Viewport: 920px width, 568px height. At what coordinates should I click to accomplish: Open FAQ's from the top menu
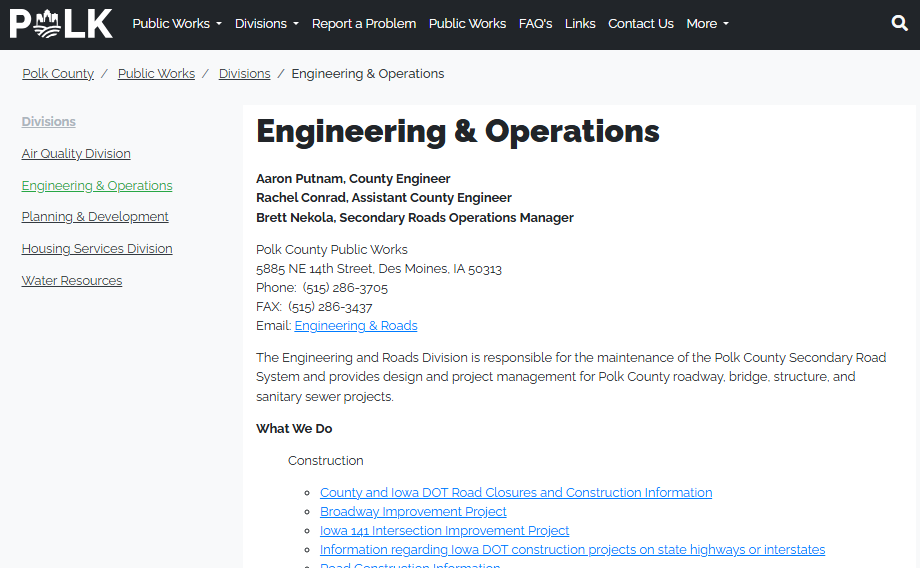[535, 23]
